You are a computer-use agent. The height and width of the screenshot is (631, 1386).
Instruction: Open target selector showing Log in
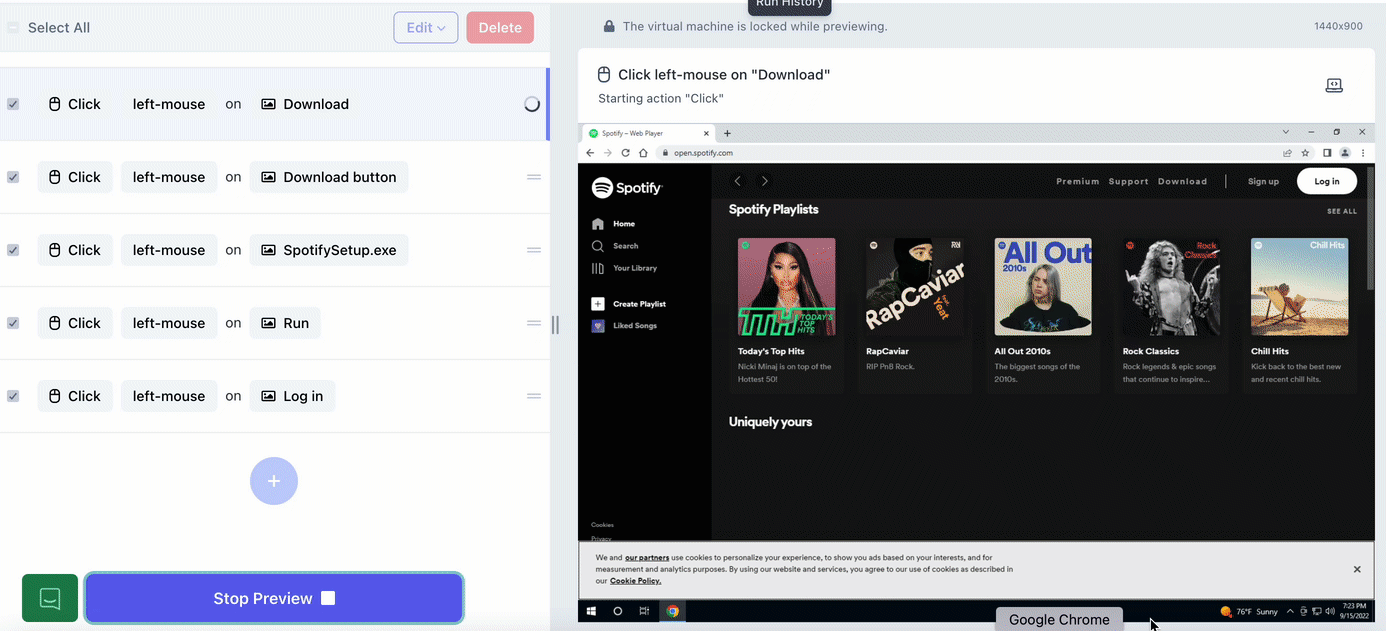point(293,396)
